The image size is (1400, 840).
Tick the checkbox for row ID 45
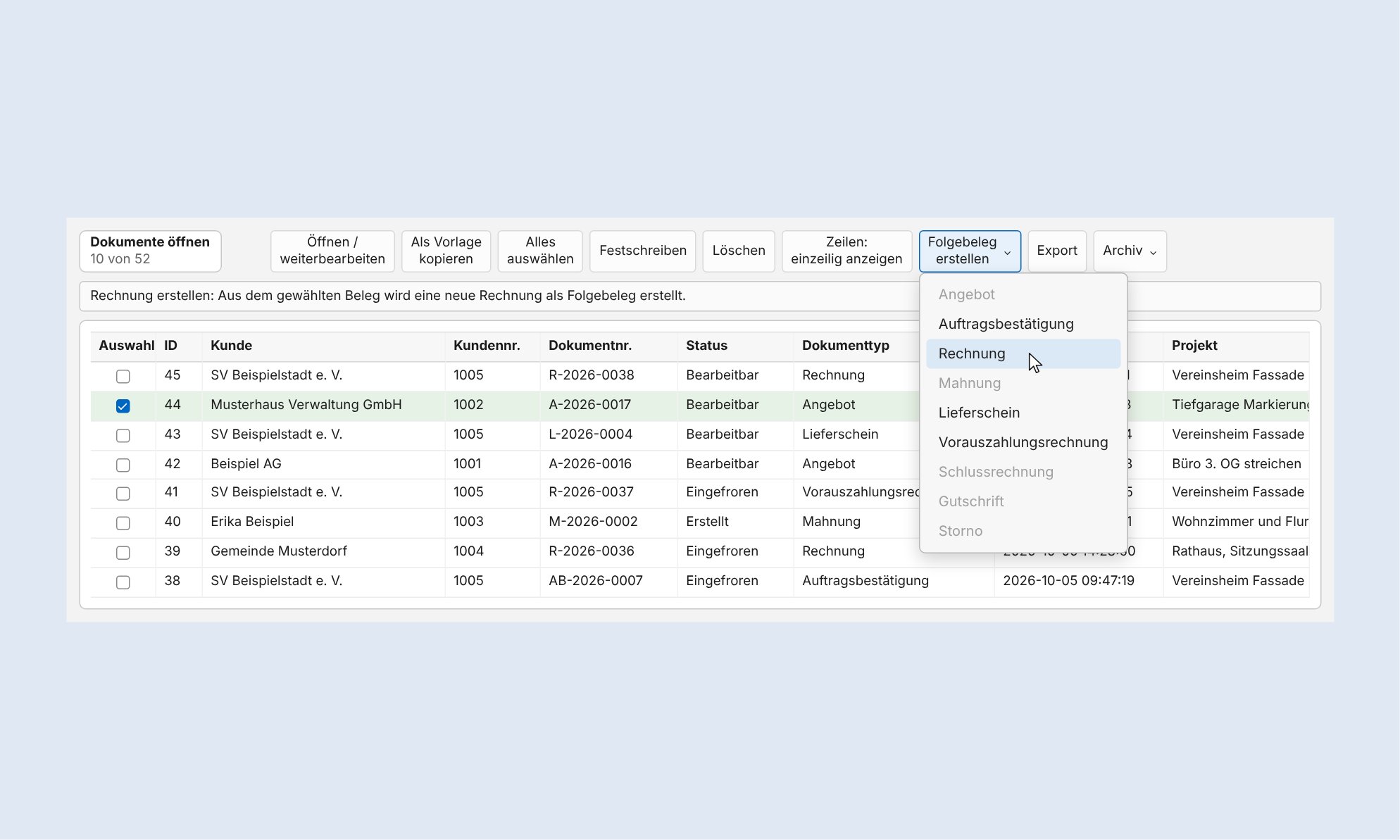tap(123, 376)
